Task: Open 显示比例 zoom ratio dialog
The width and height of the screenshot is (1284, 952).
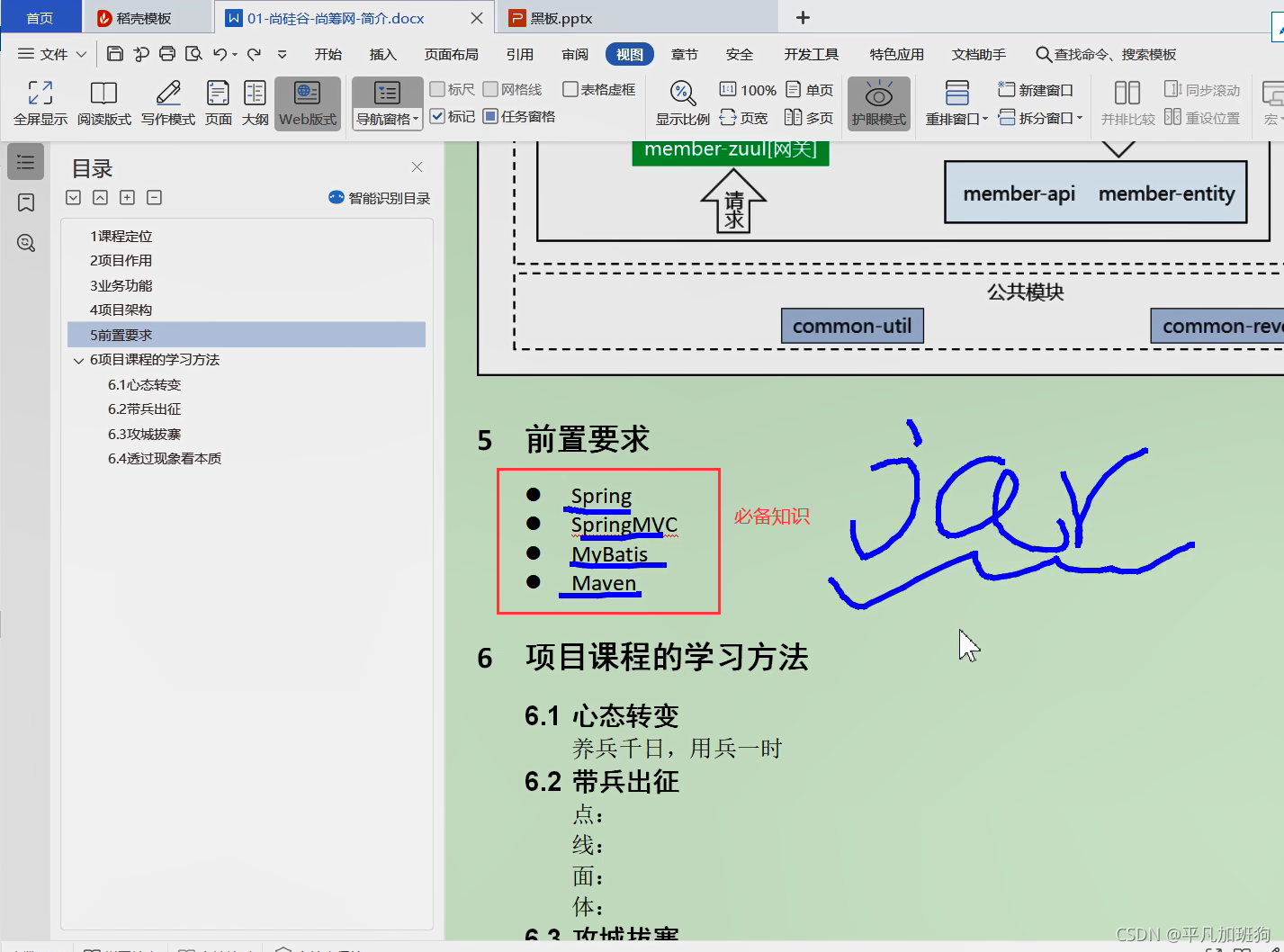Action: point(683,103)
